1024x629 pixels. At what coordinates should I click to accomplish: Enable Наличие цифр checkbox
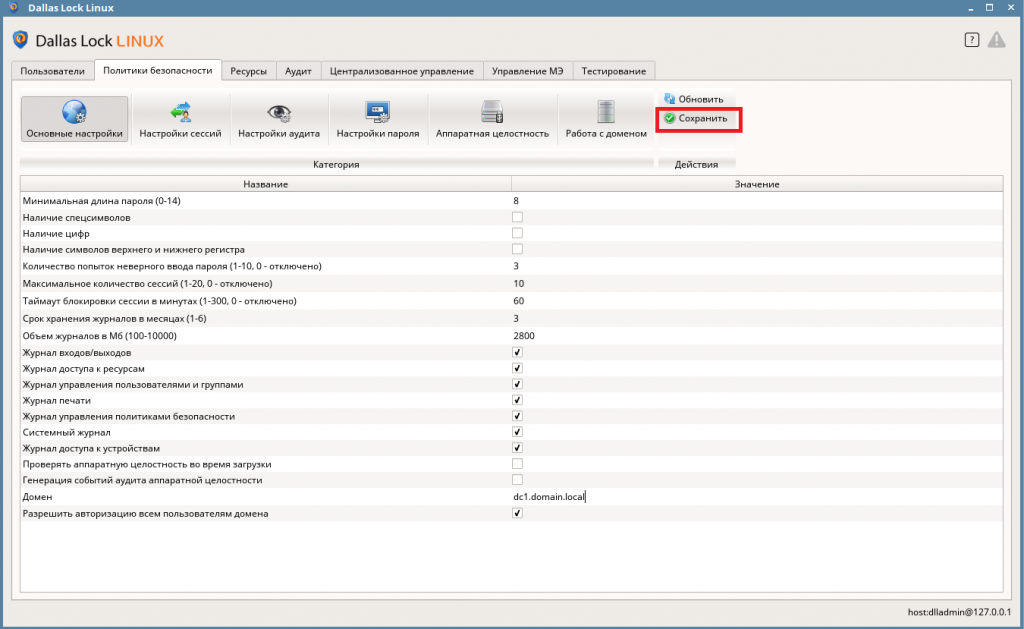pos(517,233)
